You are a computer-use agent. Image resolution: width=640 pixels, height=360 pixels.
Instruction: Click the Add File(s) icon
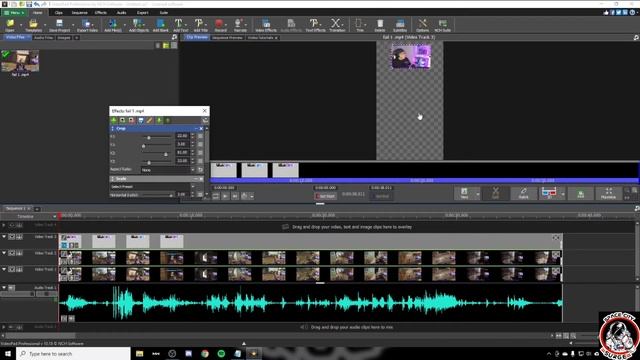[113, 25]
